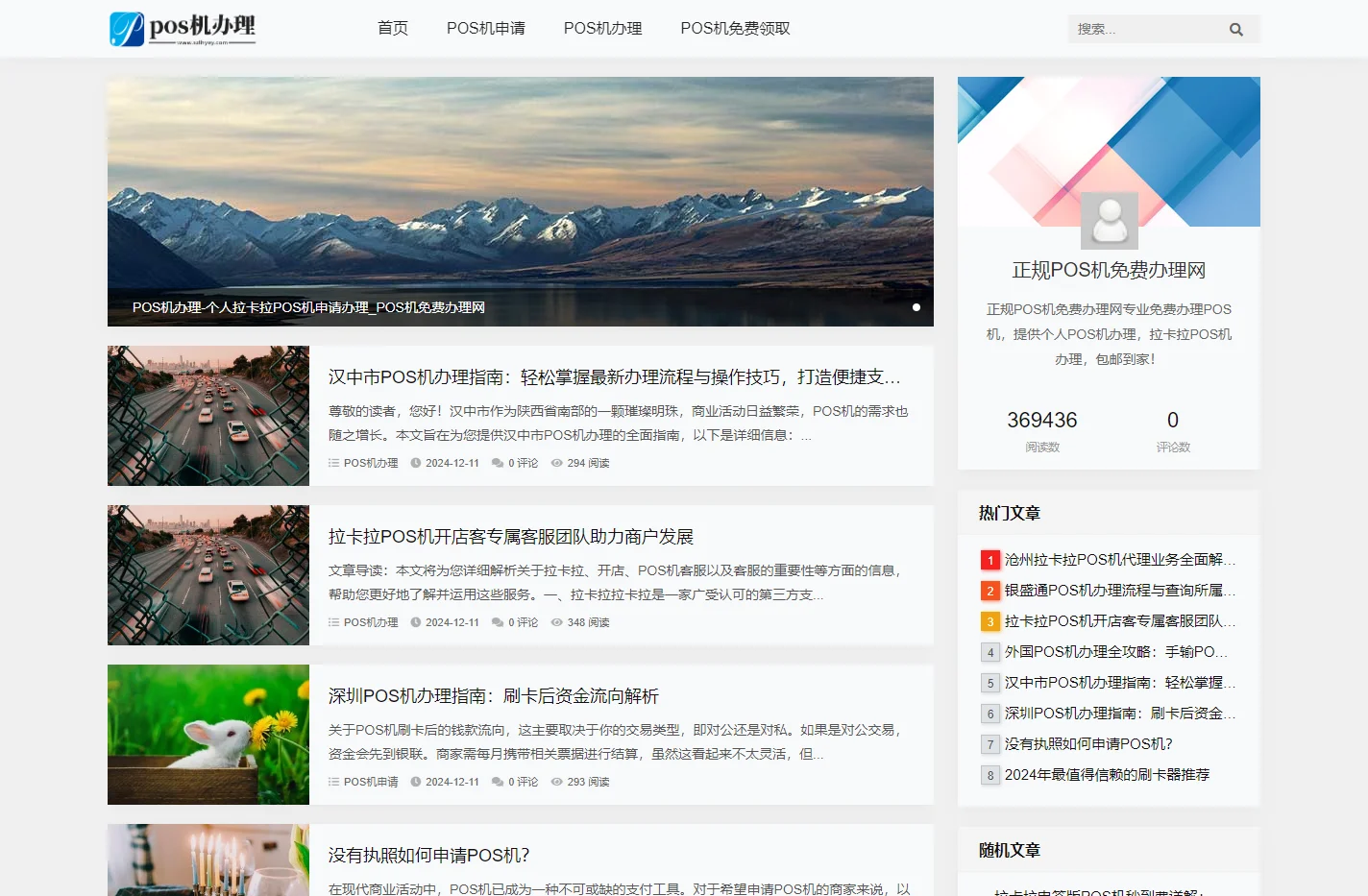
Task: Click the 随机文章 section heading
Action: pyautogui.click(x=1010, y=850)
